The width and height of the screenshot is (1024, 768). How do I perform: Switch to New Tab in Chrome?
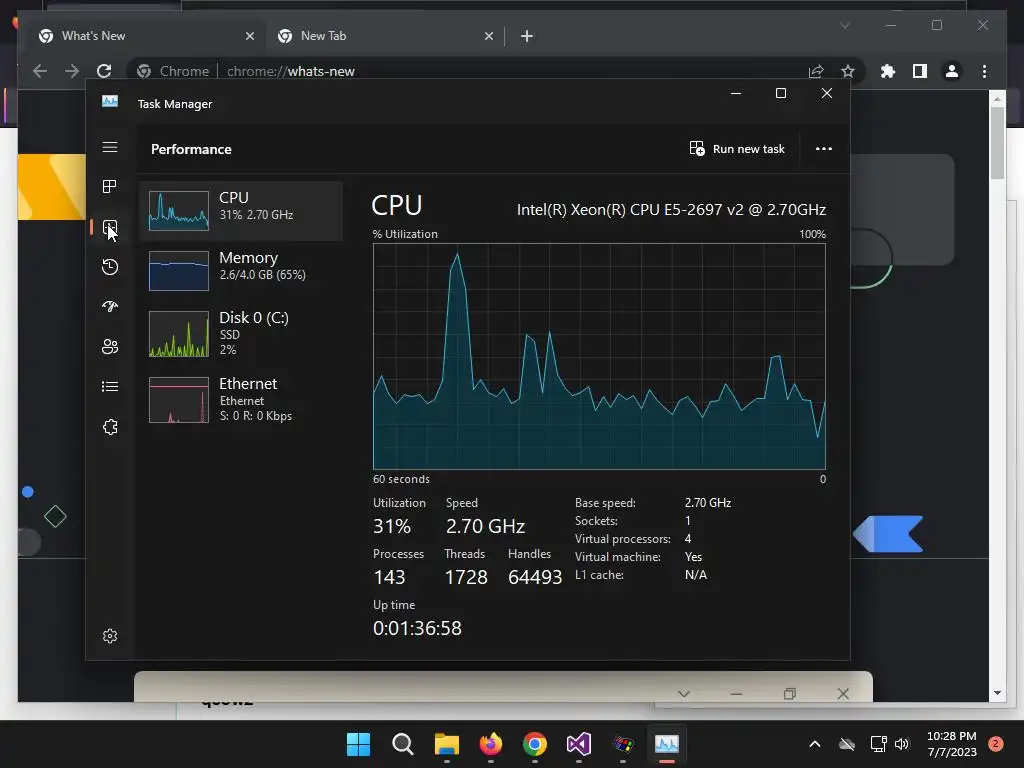(385, 36)
